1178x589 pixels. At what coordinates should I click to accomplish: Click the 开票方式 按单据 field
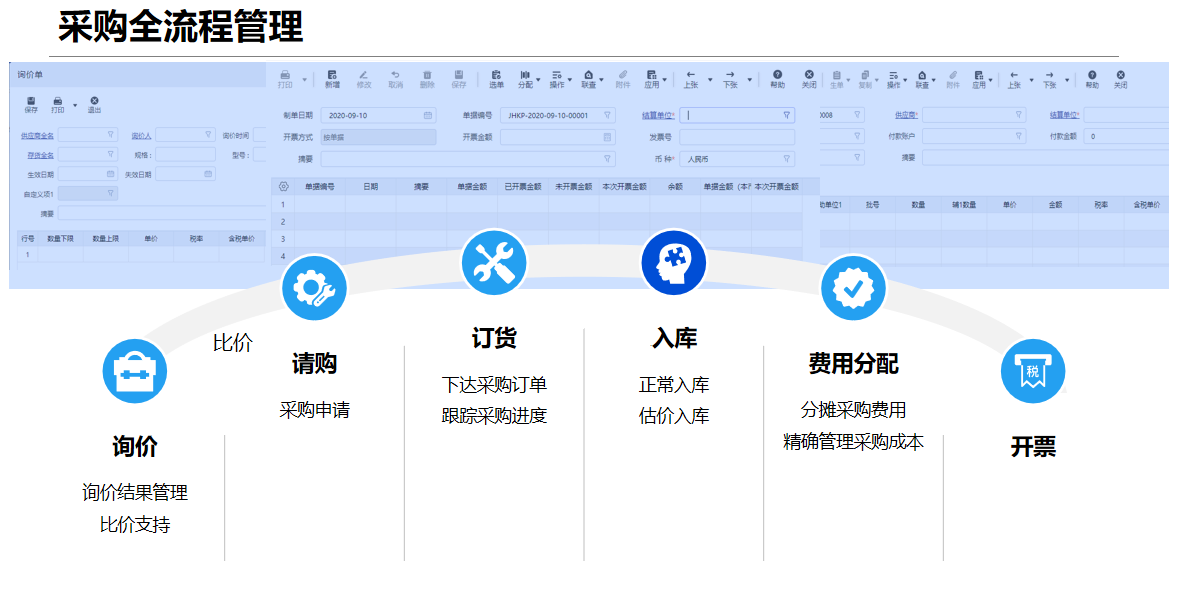pyautogui.click(x=378, y=137)
